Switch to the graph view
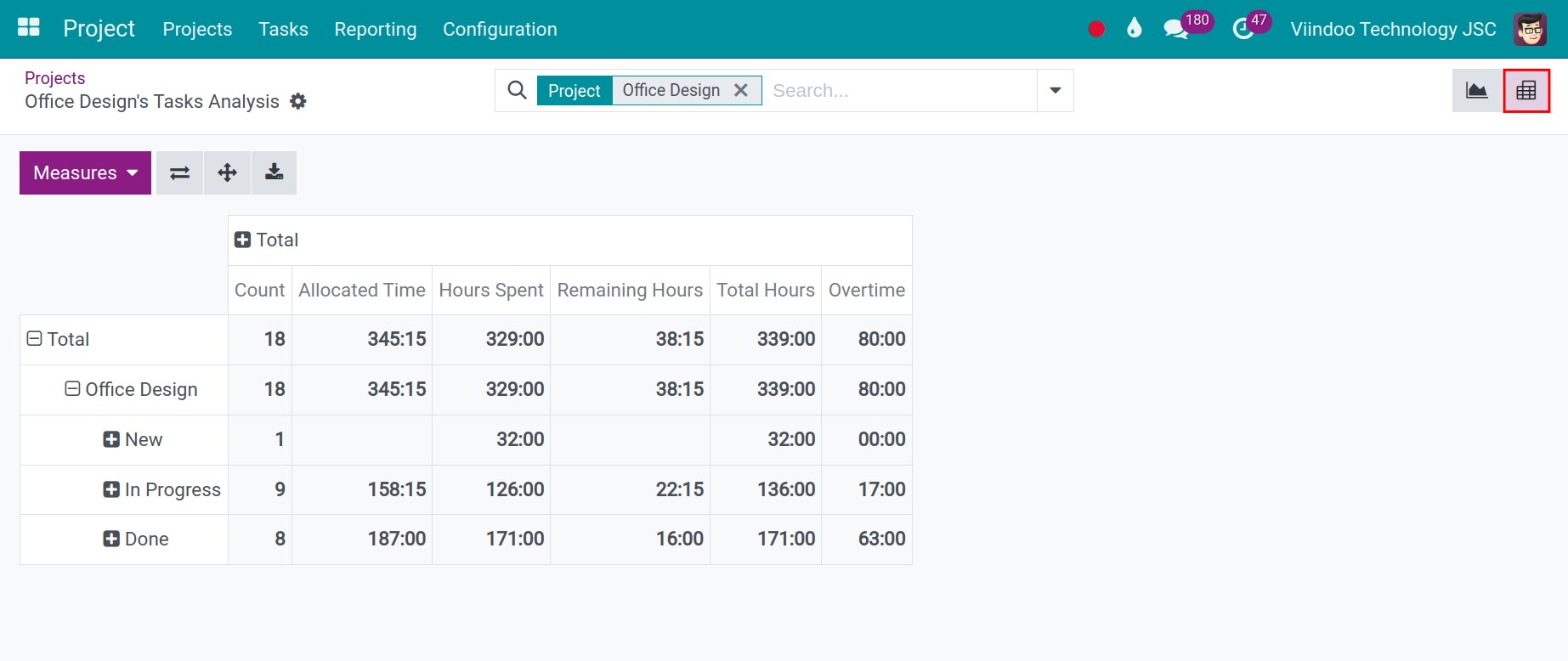Screen dimensions: 1568x661 (x=1477, y=90)
